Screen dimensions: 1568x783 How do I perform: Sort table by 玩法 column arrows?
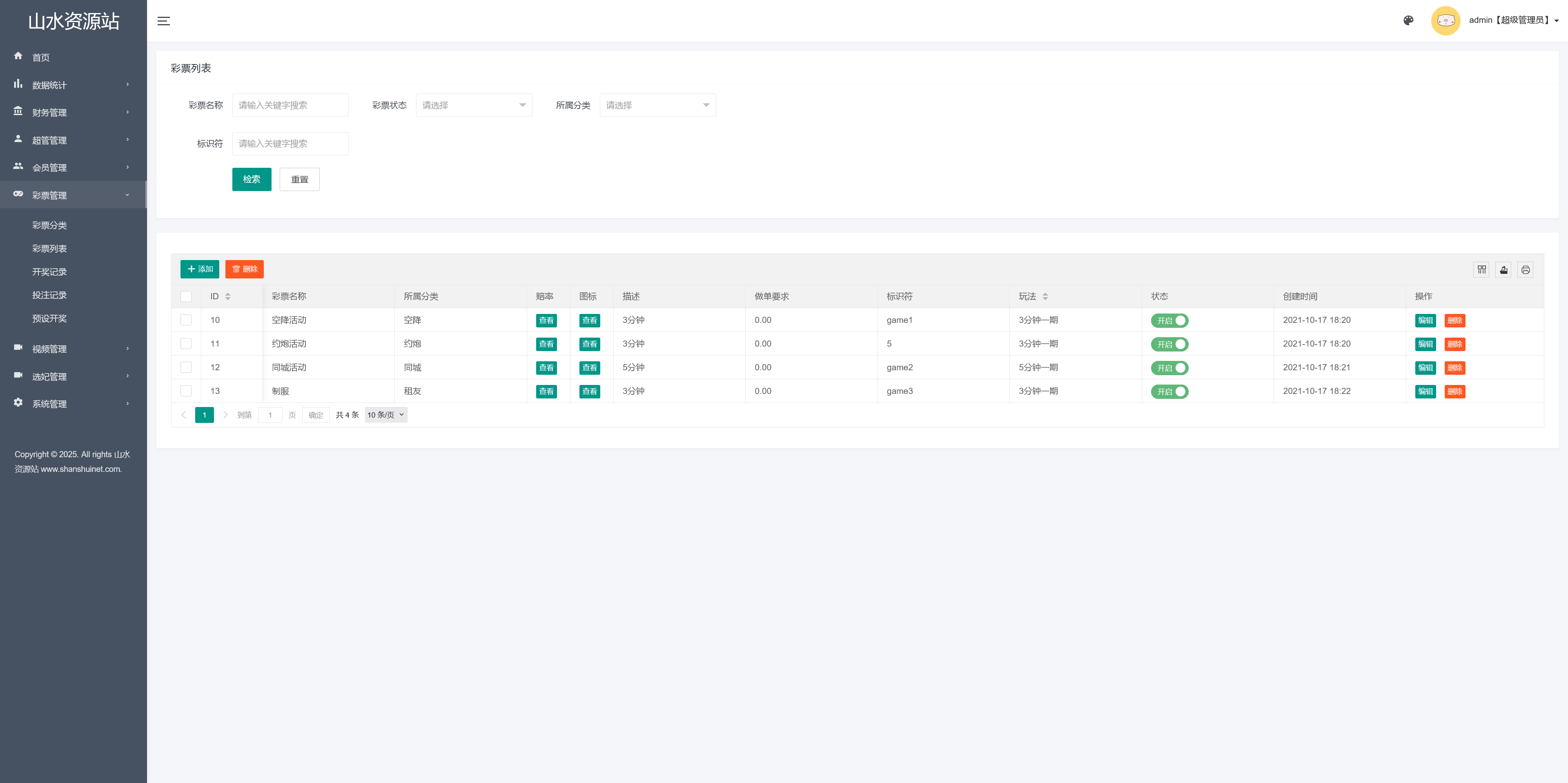pos(1045,296)
